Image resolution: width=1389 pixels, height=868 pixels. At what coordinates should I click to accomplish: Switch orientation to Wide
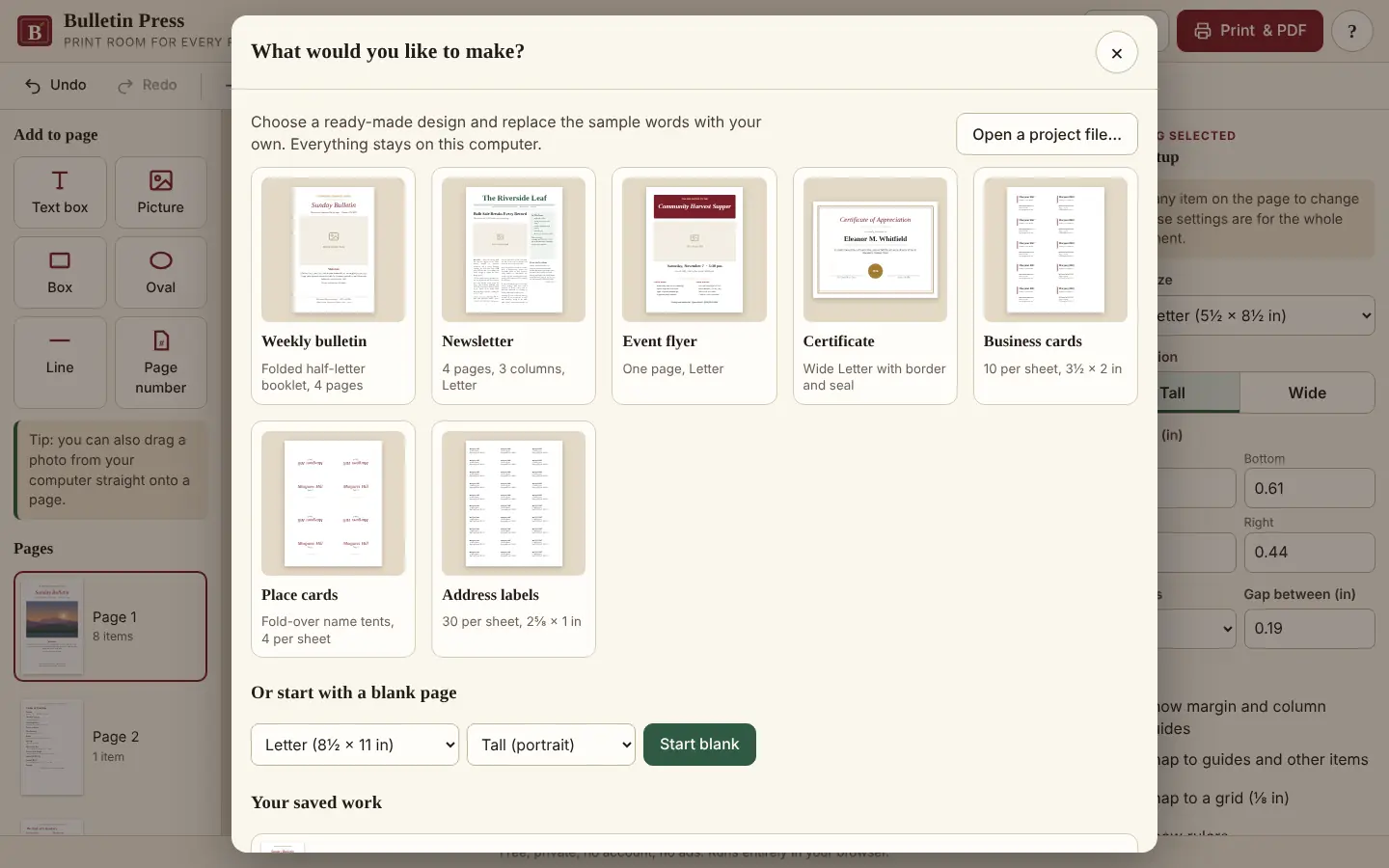tap(1307, 393)
